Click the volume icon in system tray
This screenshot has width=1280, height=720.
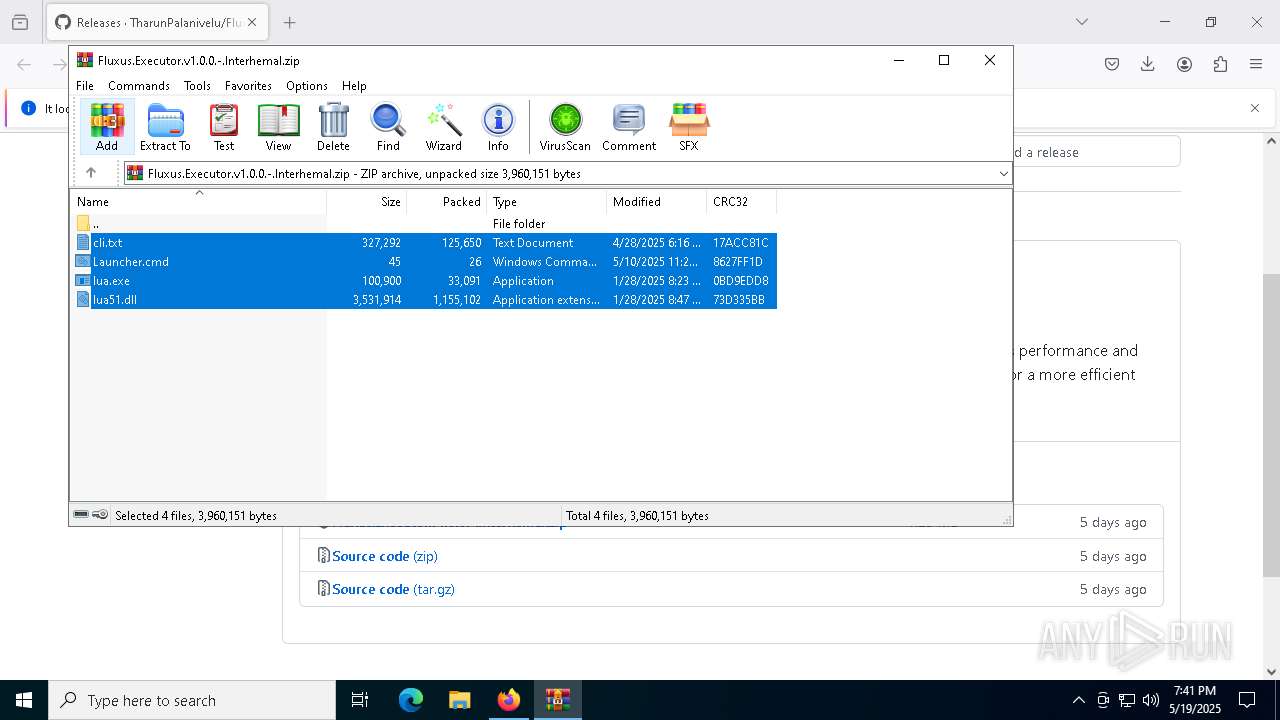(1151, 700)
